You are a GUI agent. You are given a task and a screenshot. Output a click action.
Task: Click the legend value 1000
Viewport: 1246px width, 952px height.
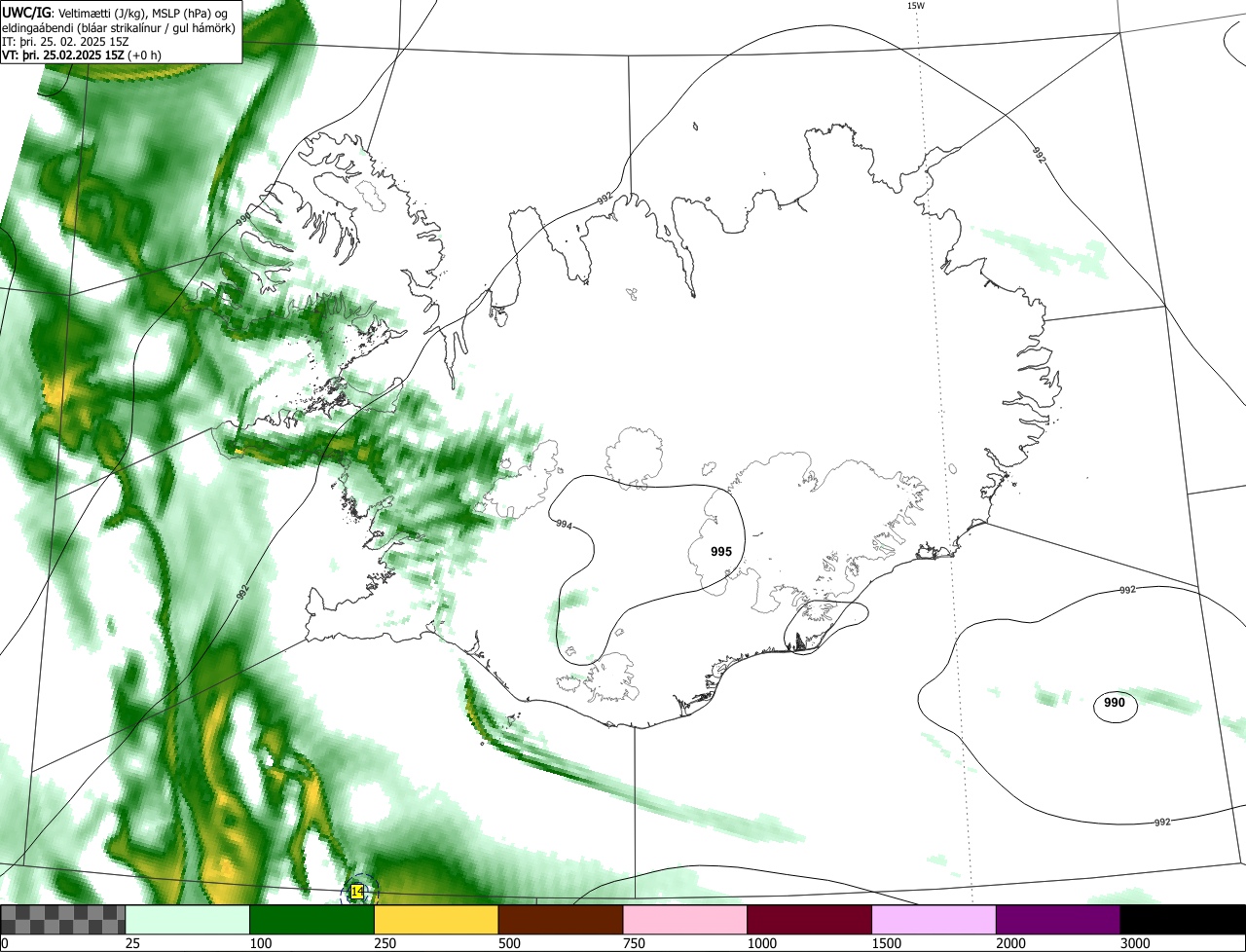(762, 943)
